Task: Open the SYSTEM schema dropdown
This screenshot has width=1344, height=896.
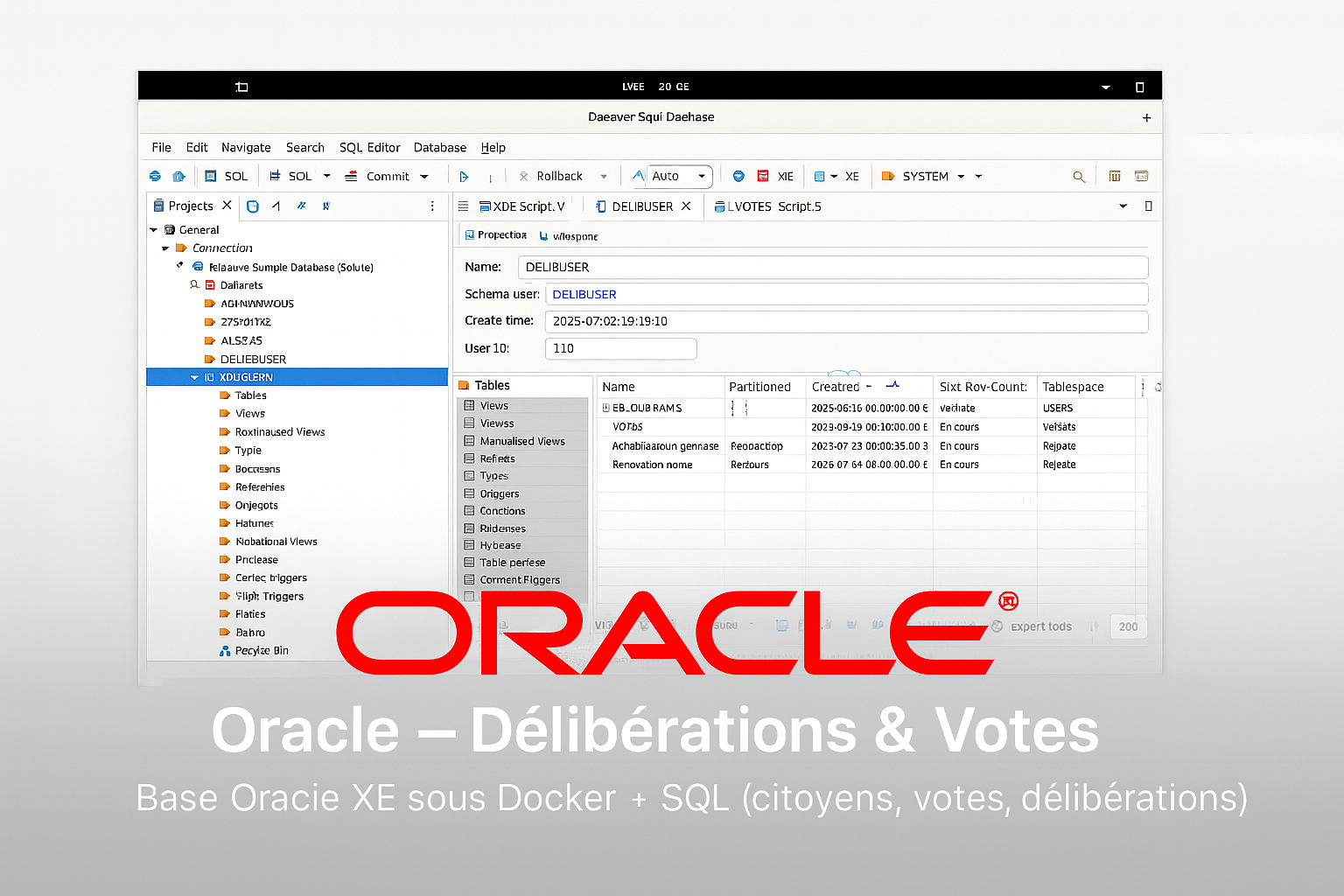Action: 961,177
